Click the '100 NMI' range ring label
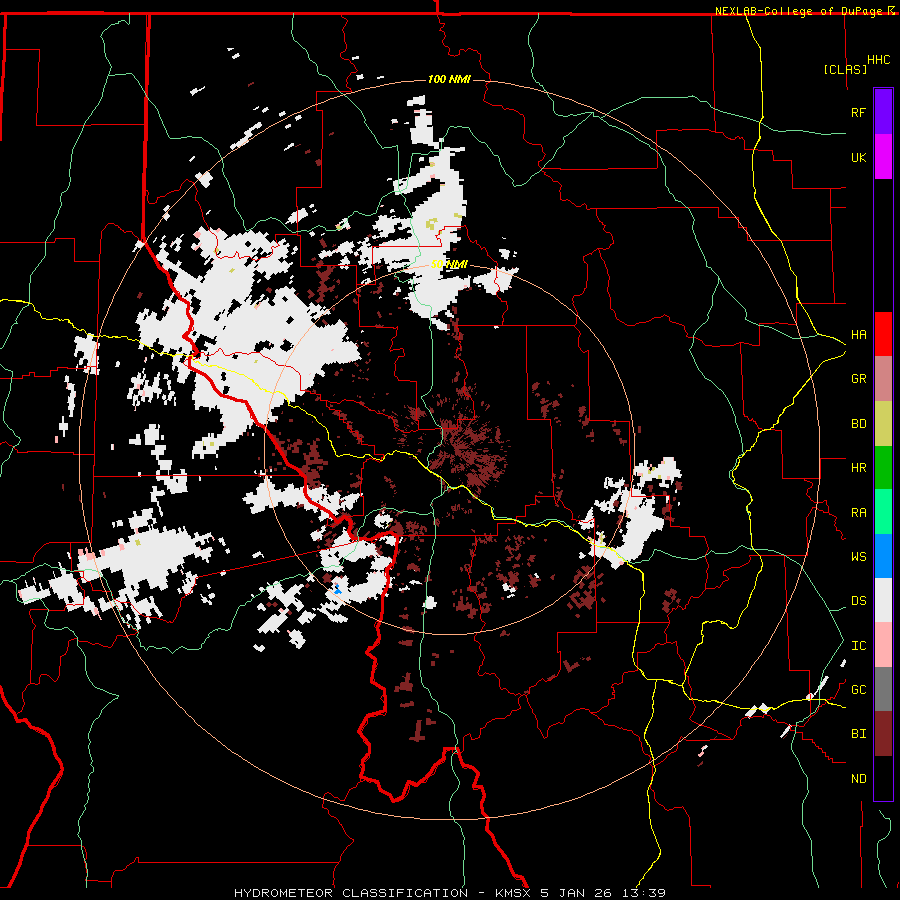This screenshot has height=900, width=900. [449, 79]
